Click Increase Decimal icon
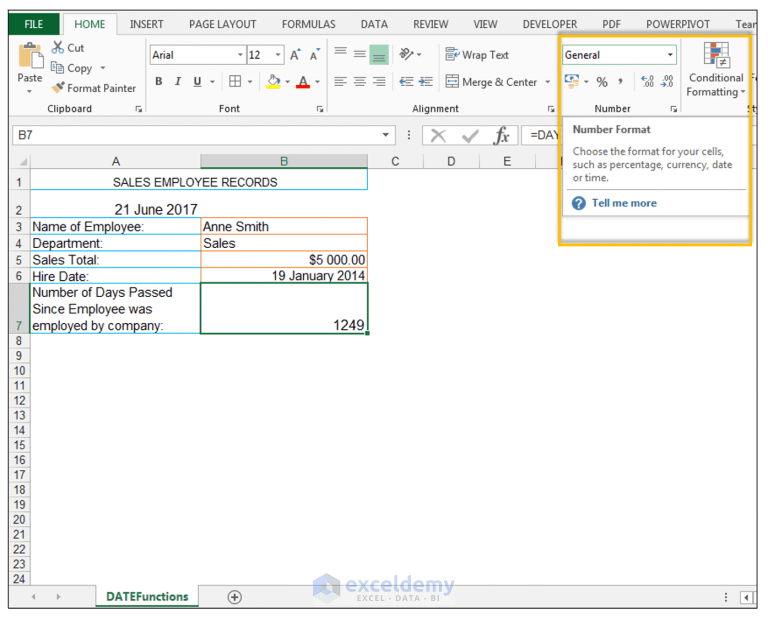768x620 pixels. point(648,81)
